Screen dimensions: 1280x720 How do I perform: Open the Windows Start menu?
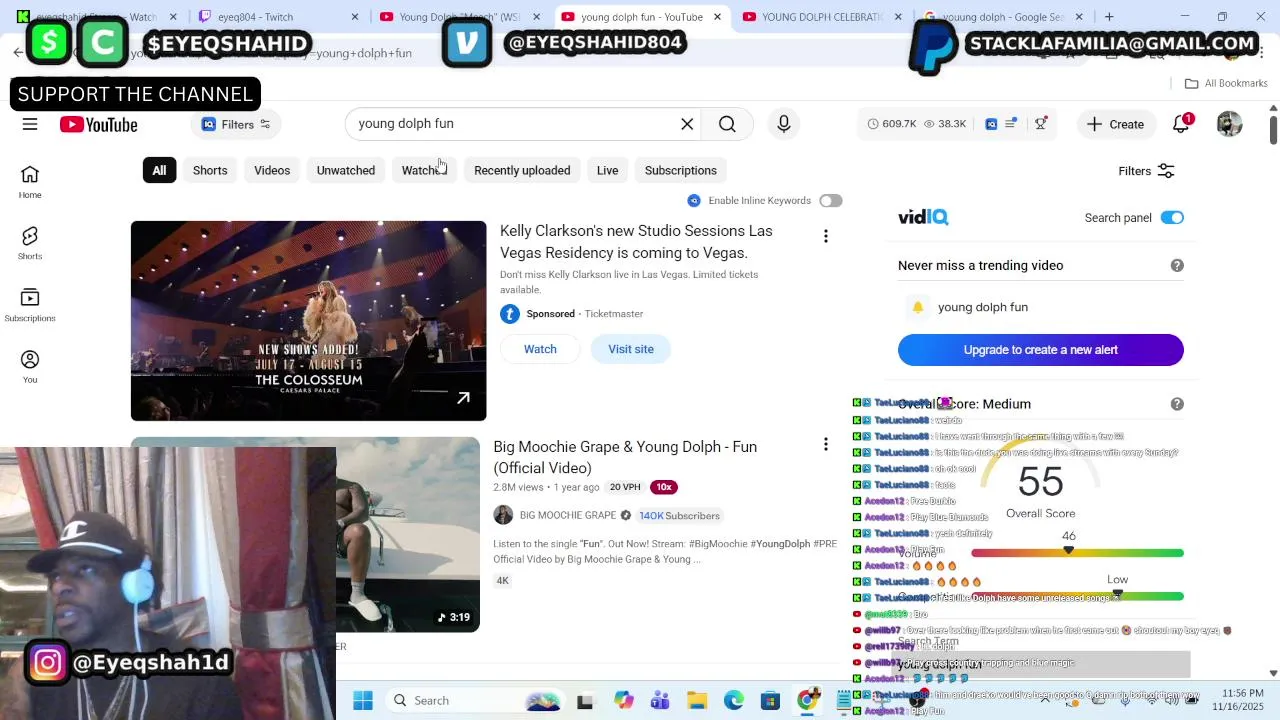[363, 701]
